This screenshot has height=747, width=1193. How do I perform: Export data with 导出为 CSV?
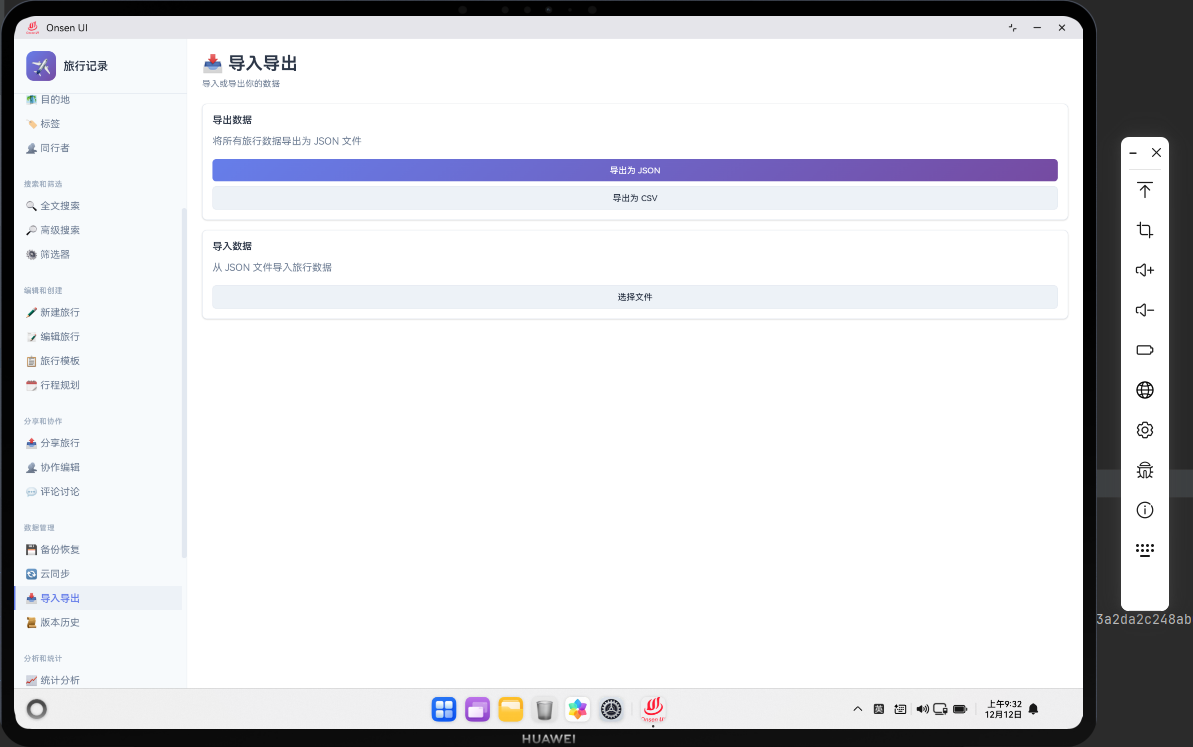pyautogui.click(x=634, y=197)
